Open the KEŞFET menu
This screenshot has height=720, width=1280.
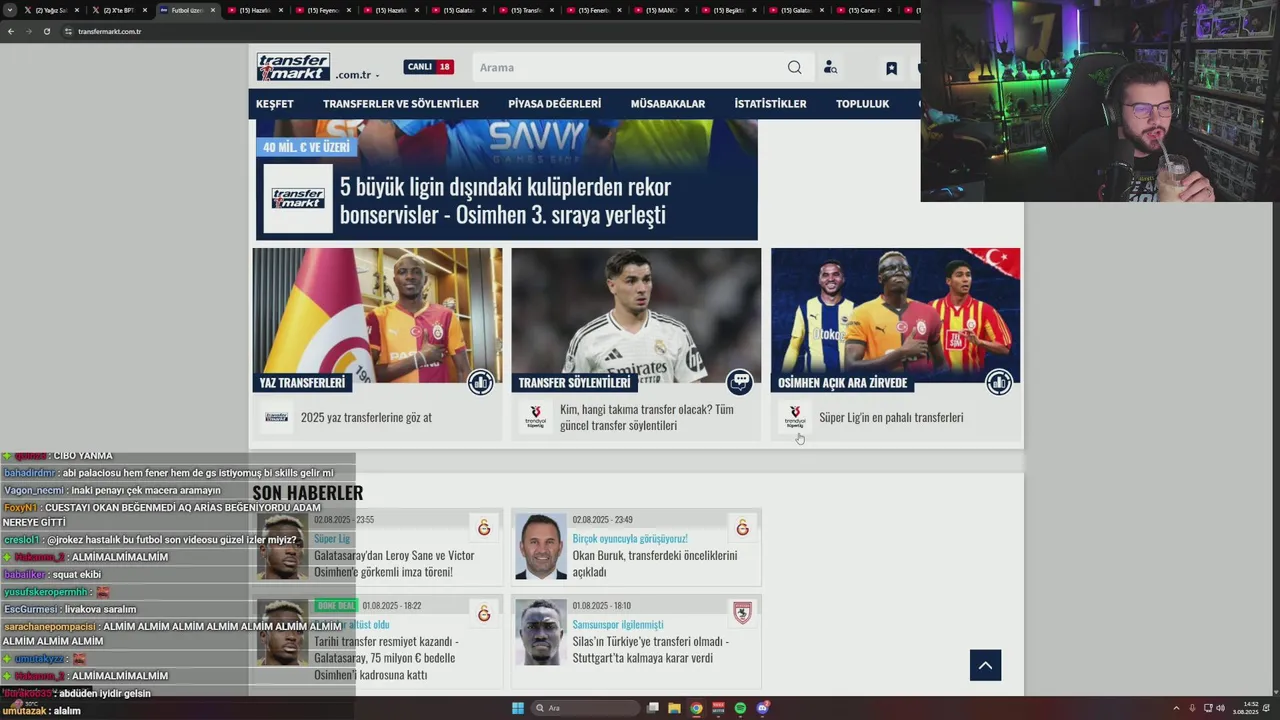pos(275,104)
